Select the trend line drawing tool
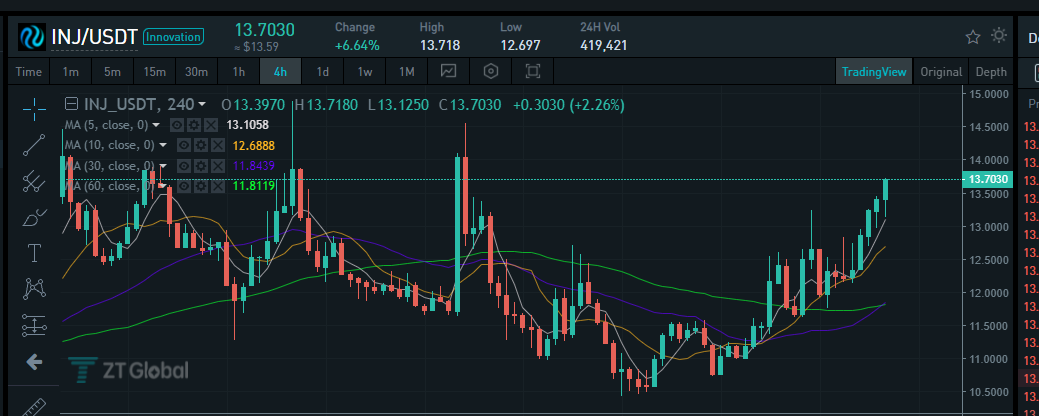This screenshot has width=1039, height=416. click(34, 145)
